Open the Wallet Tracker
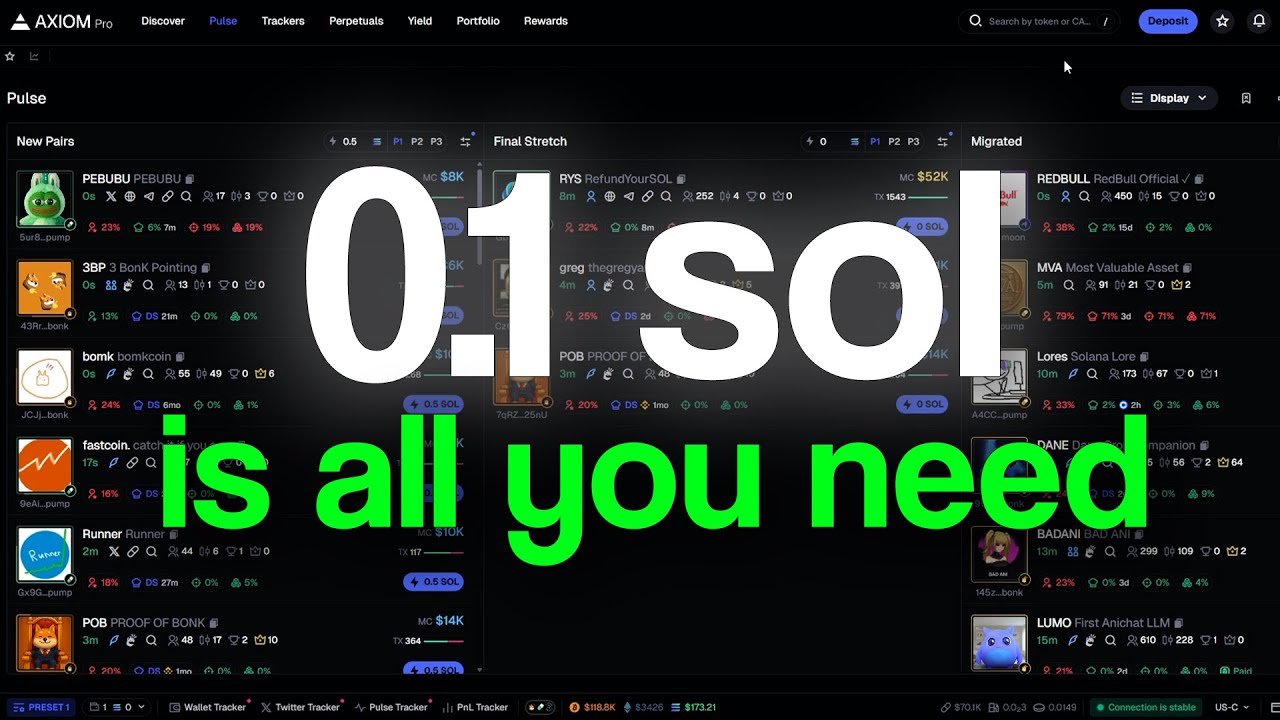Screen dimensions: 1280x720 [x=208, y=707]
